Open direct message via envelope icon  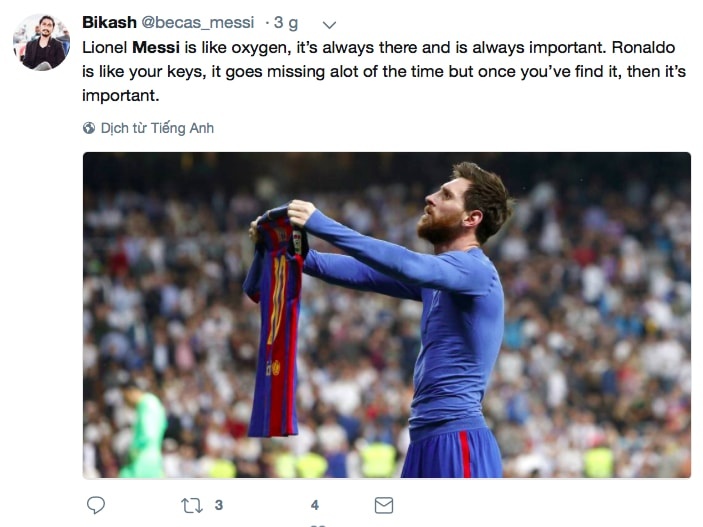pyautogui.click(x=383, y=505)
